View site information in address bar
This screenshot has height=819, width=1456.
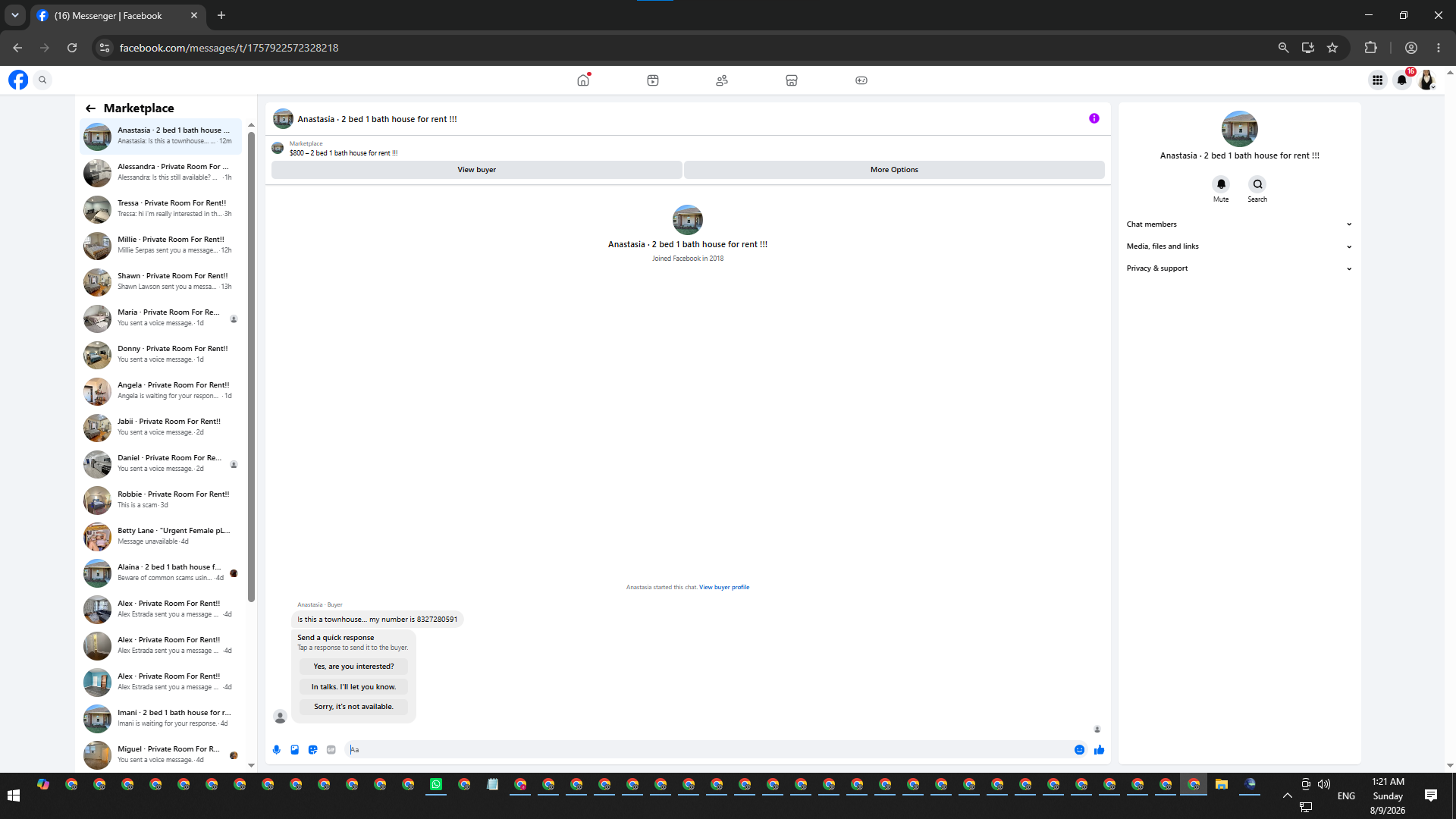105,48
